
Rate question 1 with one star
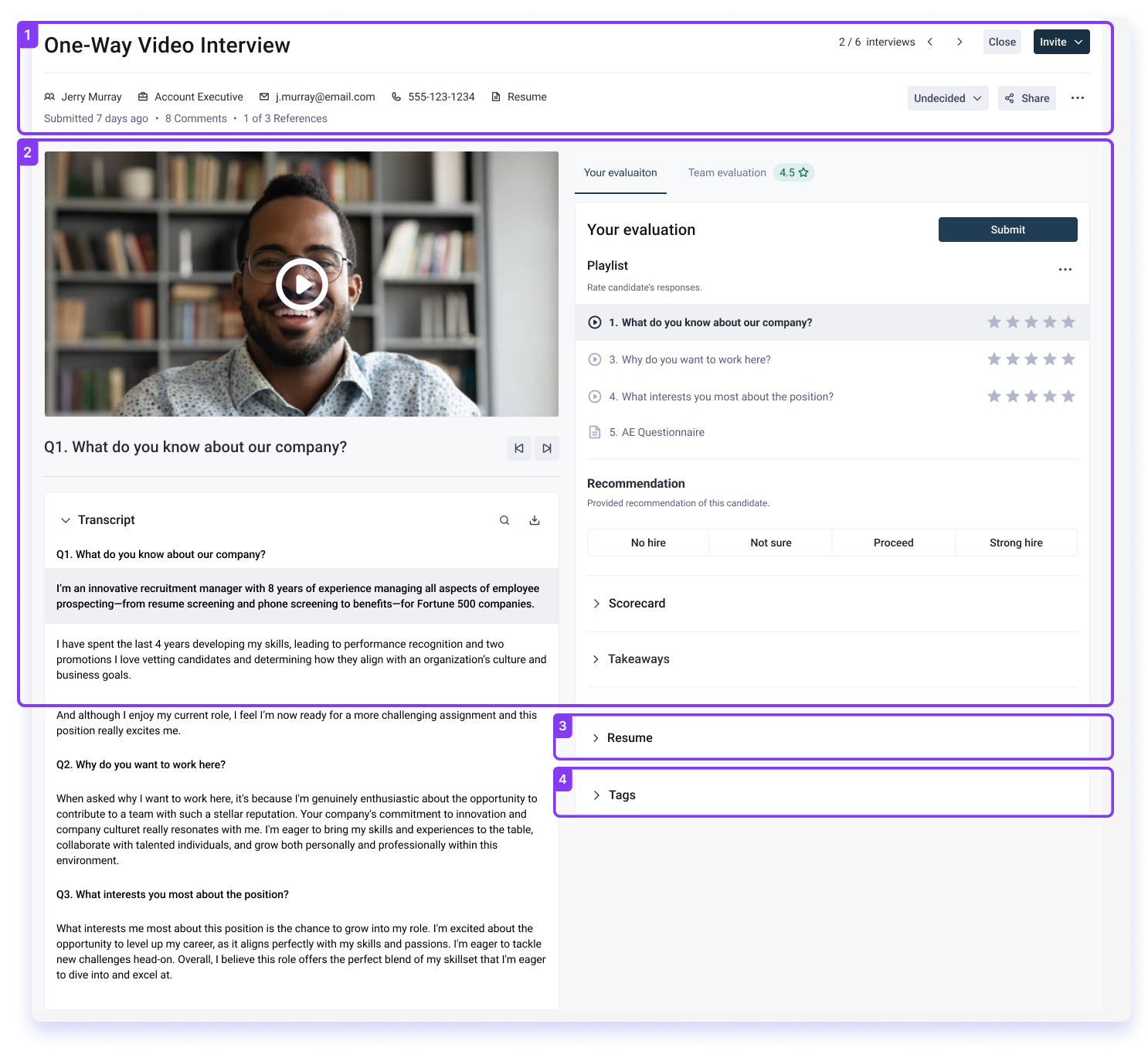coord(994,322)
